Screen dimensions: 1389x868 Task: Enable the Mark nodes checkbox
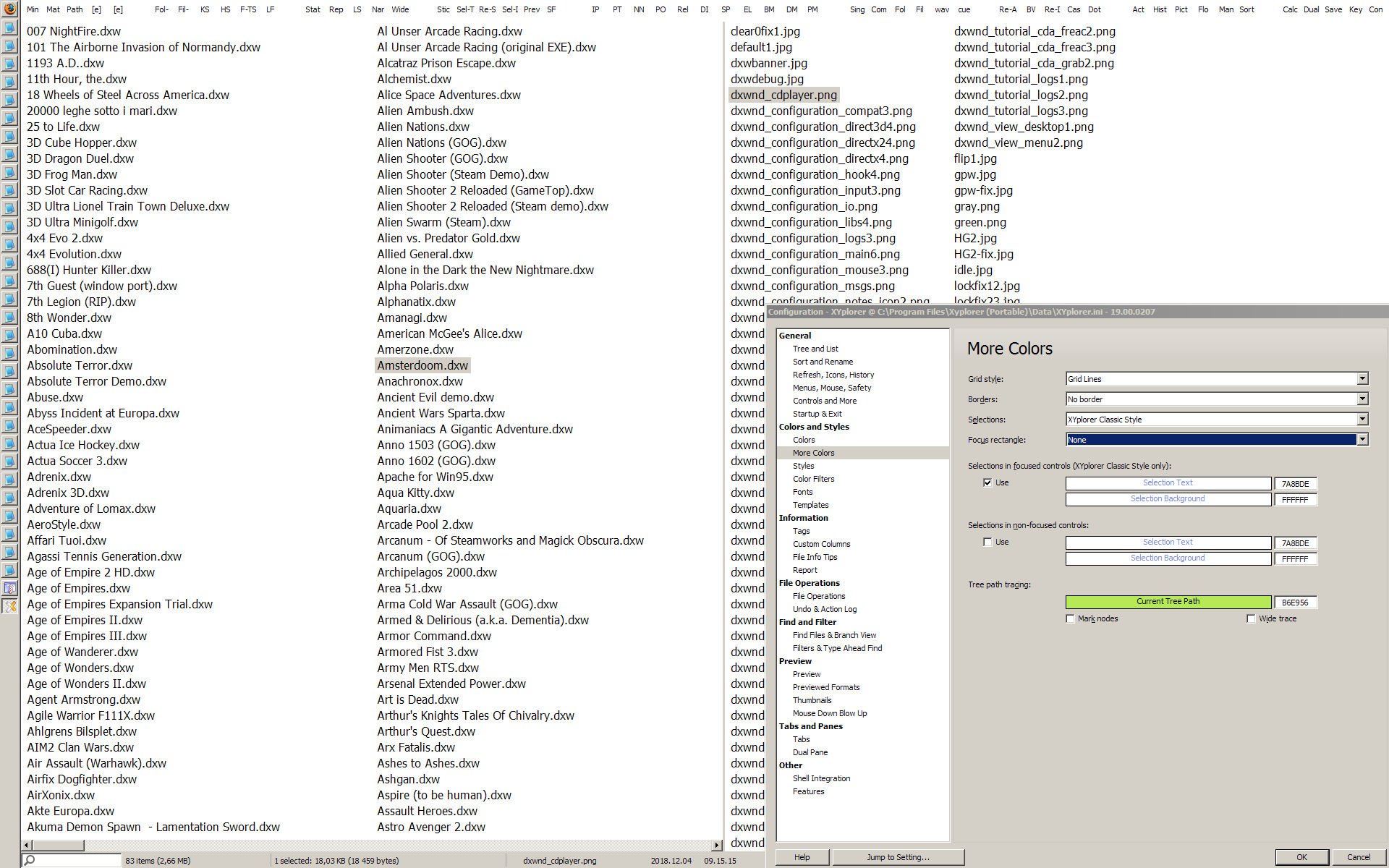pos(1070,618)
